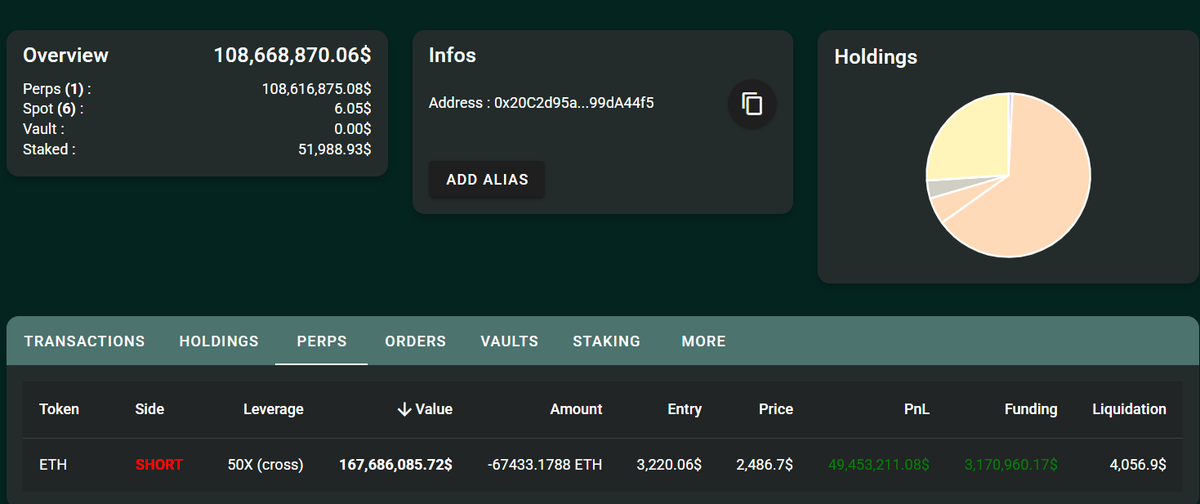This screenshot has height=504, width=1200.
Task: Click the Vault overview row label
Action: 44,129
